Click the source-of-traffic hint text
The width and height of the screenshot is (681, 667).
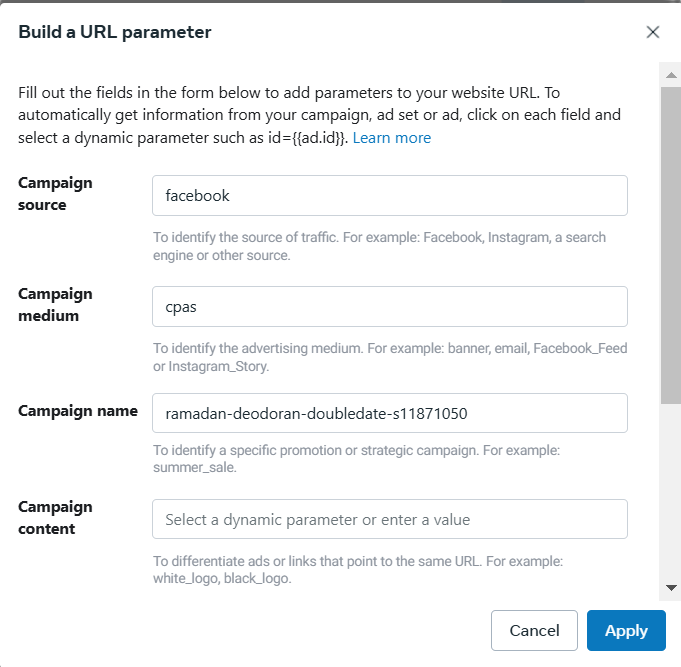click(379, 247)
